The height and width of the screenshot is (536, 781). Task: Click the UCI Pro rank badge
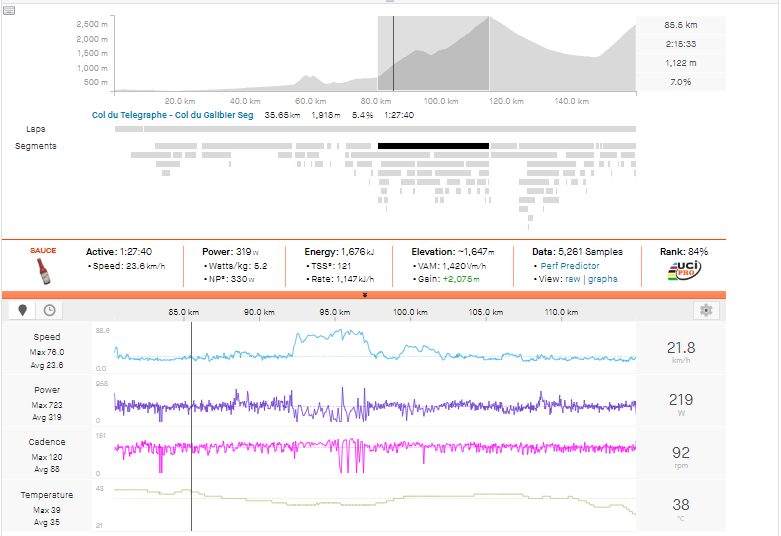click(x=686, y=271)
